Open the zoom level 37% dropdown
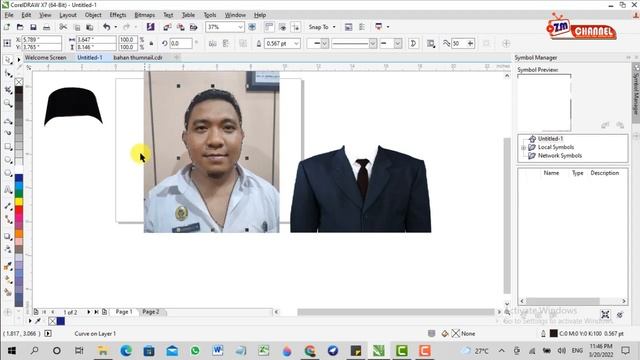 pos(240,27)
